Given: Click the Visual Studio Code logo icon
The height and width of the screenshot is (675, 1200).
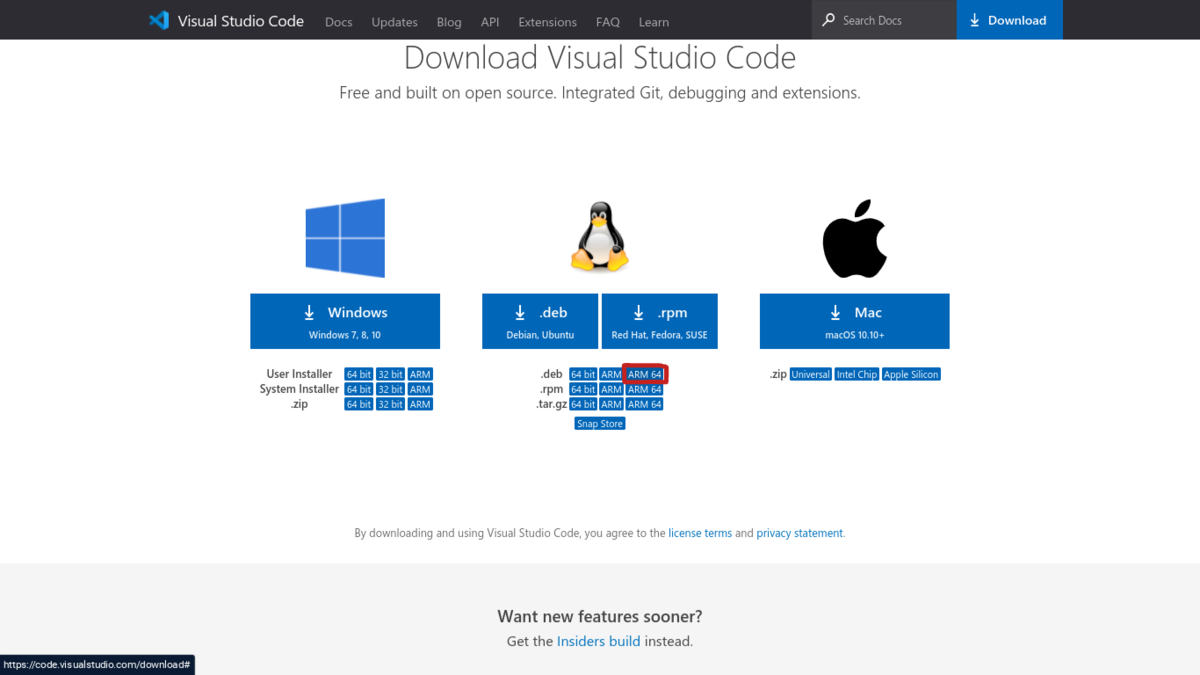Looking at the screenshot, I should 158,20.
